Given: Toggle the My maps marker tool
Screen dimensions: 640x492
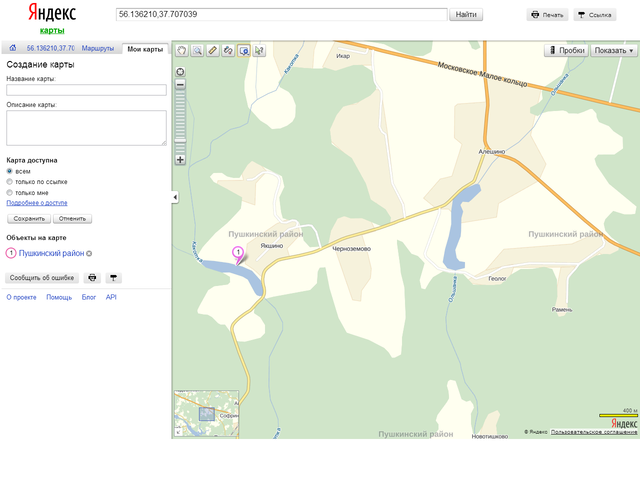Looking at the screenshot, I should point(244,51).
